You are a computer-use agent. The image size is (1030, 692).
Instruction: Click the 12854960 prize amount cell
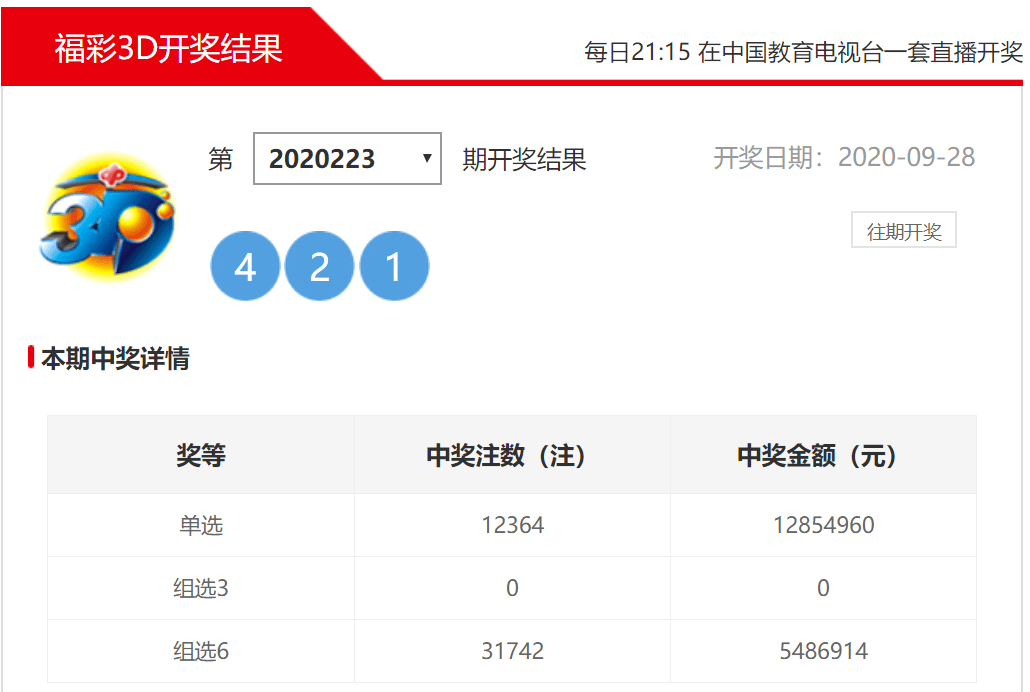tap(824, 525)
